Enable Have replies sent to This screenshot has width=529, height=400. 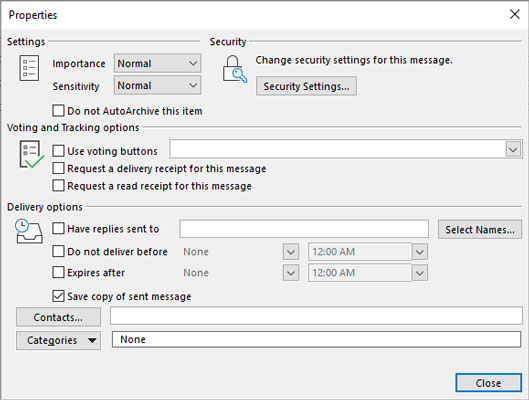[58, 229]
